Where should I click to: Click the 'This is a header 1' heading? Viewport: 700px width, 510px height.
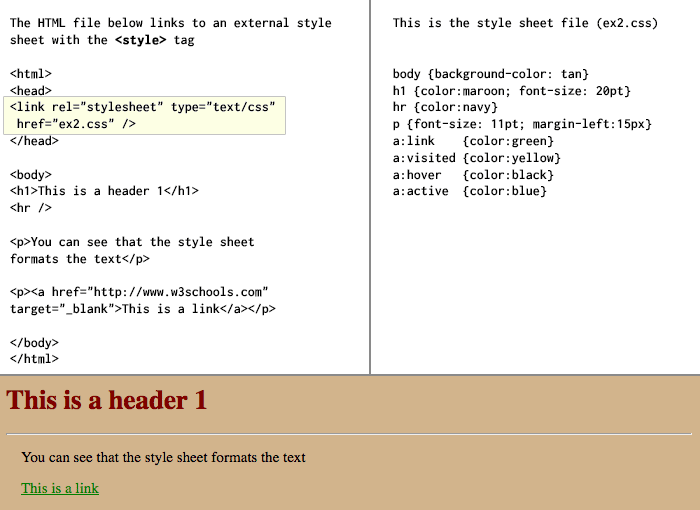[107, 400]
